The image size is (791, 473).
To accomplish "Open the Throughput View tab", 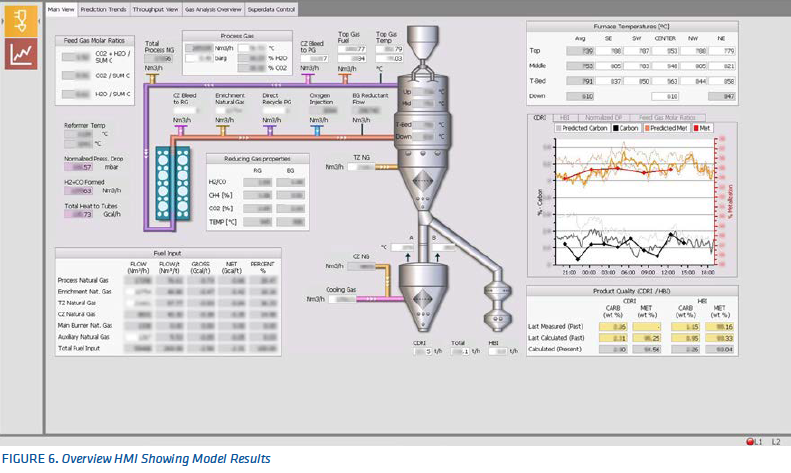I will point(155,10).
